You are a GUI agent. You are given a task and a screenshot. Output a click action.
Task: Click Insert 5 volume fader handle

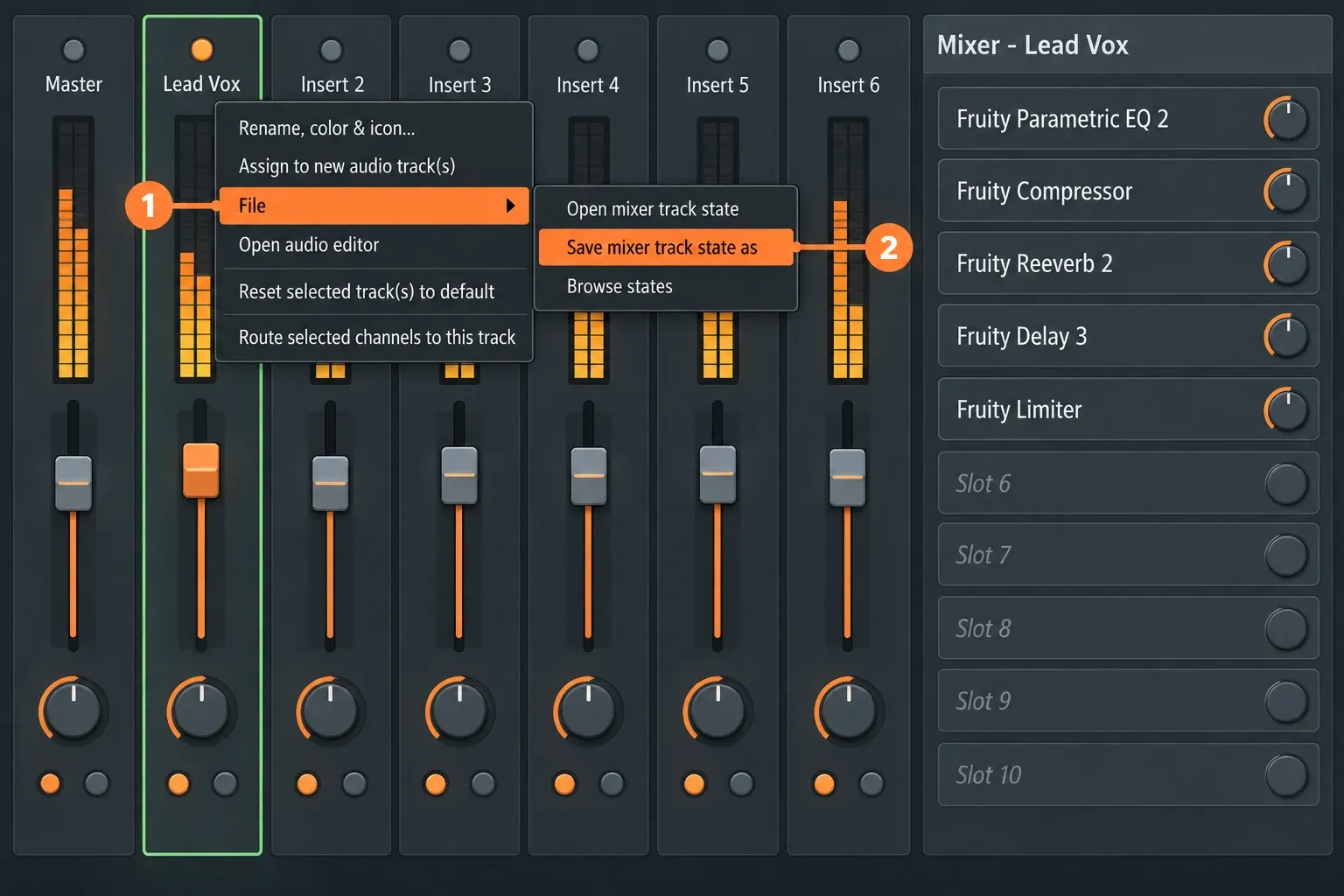[x=718, y=474]
